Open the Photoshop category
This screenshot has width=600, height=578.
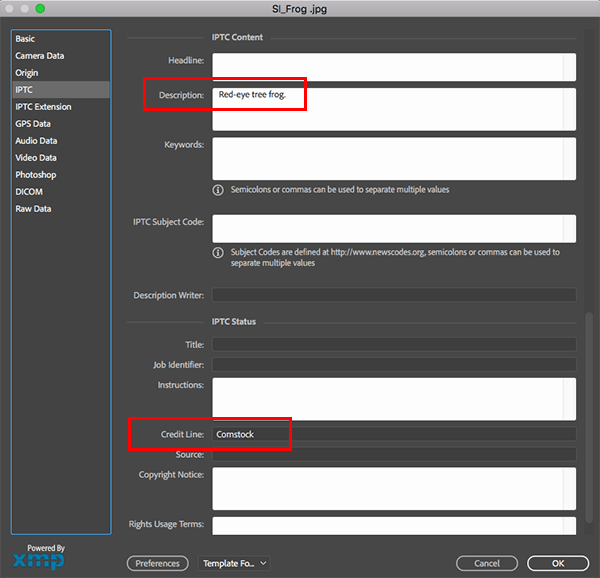pos(61,175)
